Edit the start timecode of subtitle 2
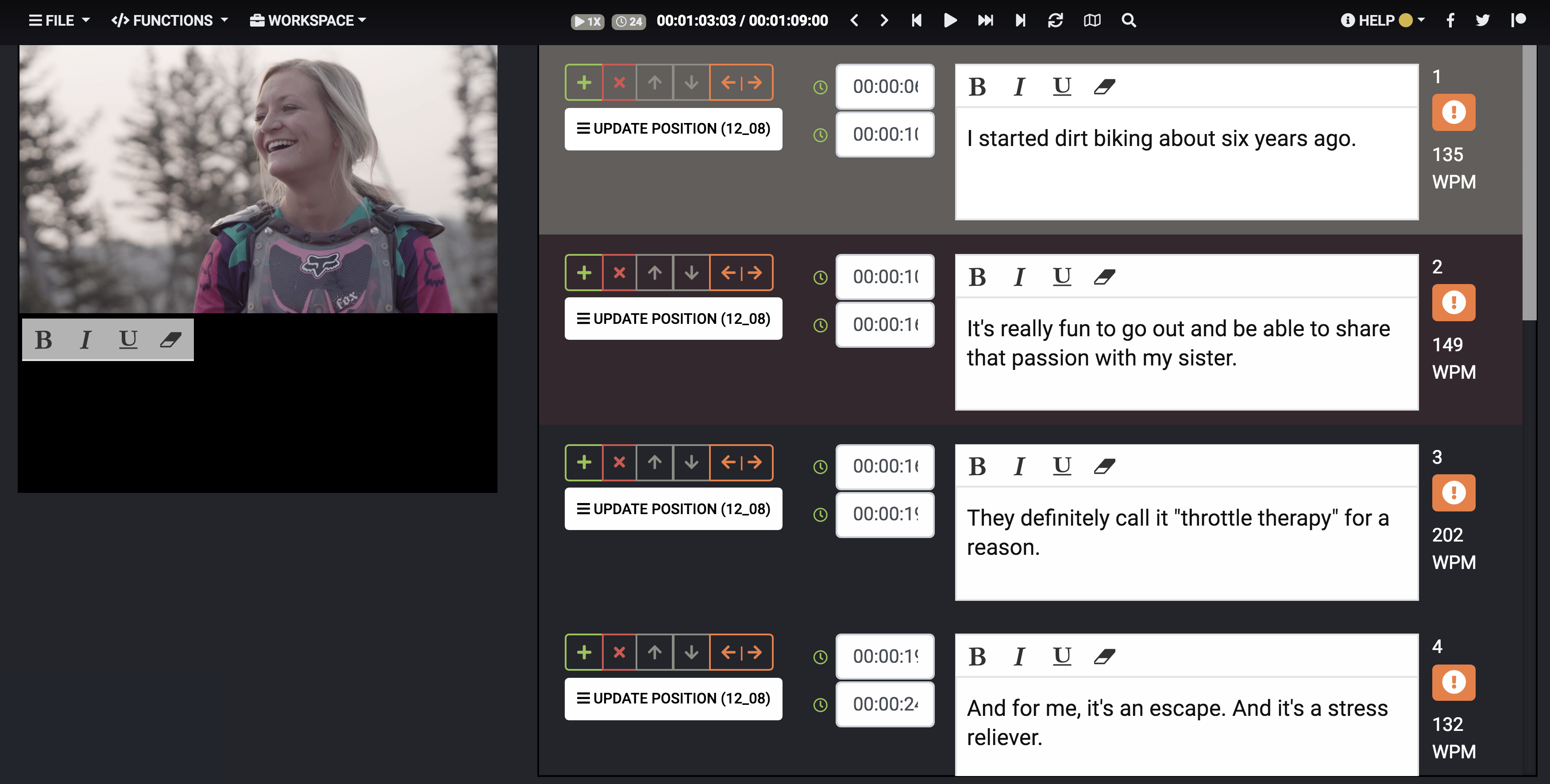Image resolution: width=1550 pixels, height=784 pixels. 884,276
